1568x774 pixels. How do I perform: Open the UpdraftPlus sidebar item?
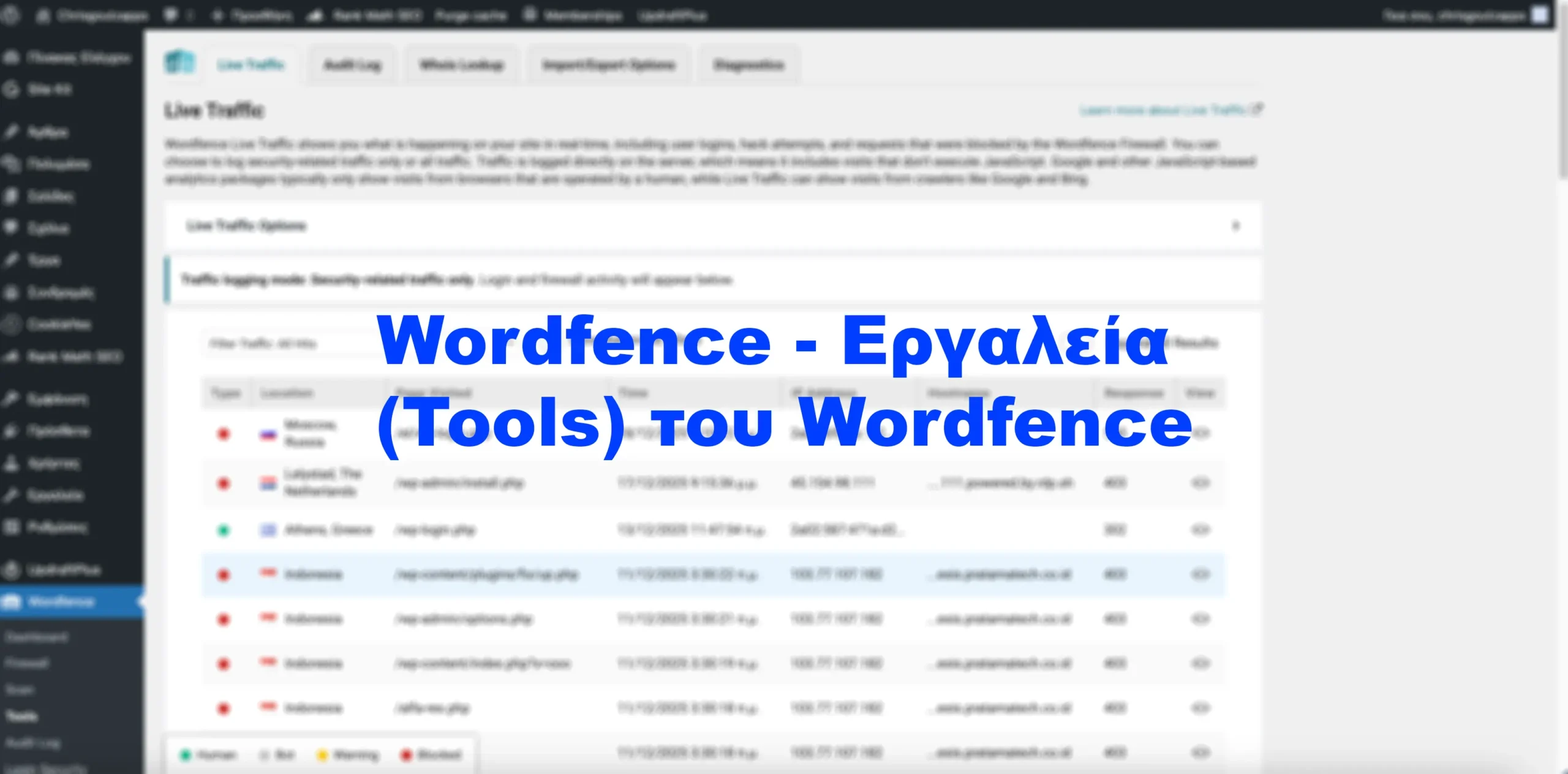[x=72, y=570]
